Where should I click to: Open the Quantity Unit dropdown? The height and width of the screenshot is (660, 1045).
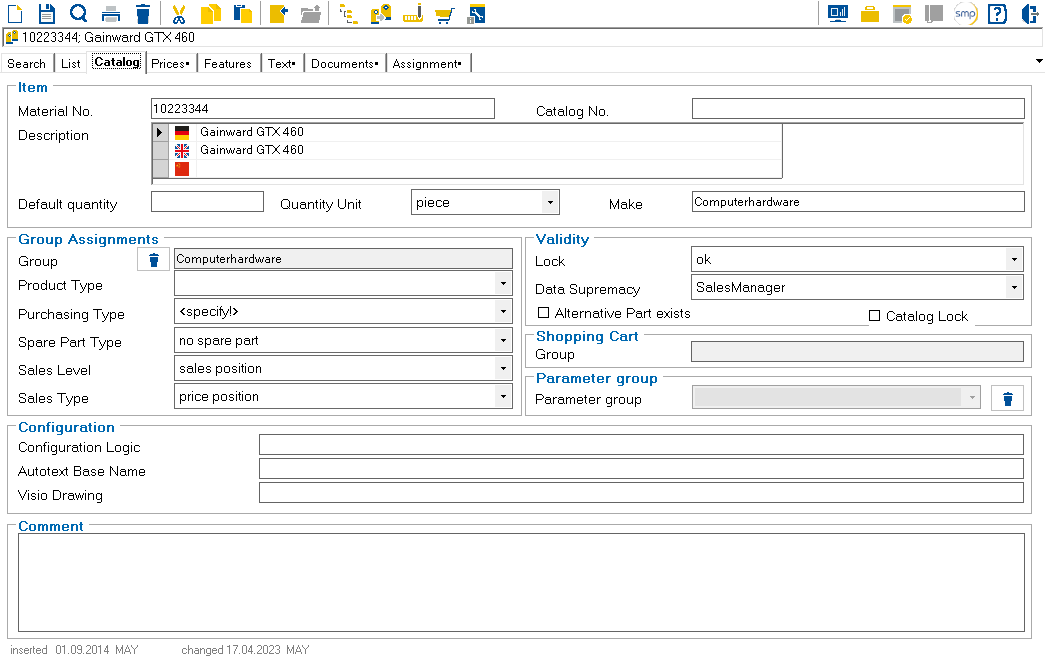click(550, 203)
